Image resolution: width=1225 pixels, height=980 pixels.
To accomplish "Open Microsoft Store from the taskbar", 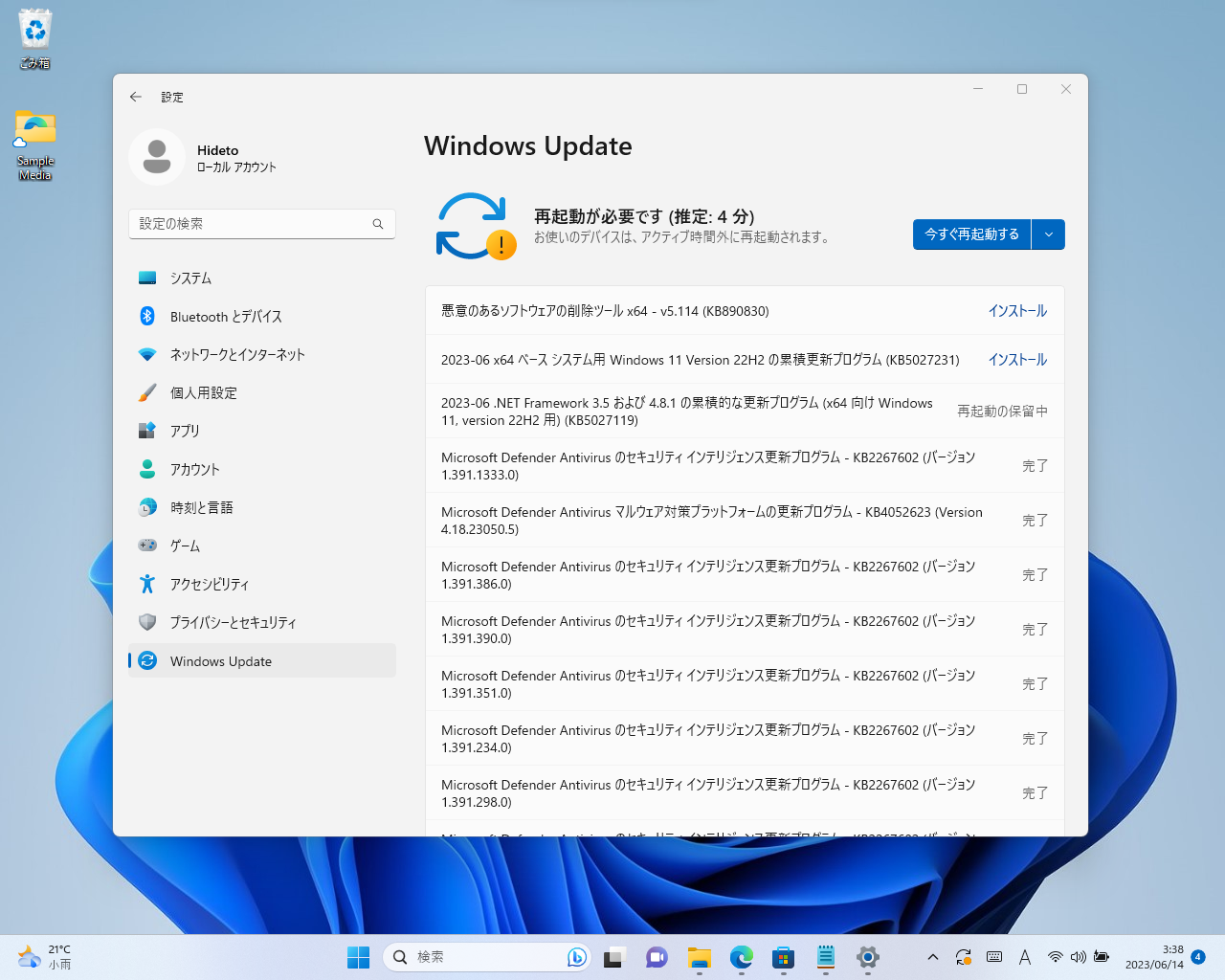I will click(x=783, y=956).
